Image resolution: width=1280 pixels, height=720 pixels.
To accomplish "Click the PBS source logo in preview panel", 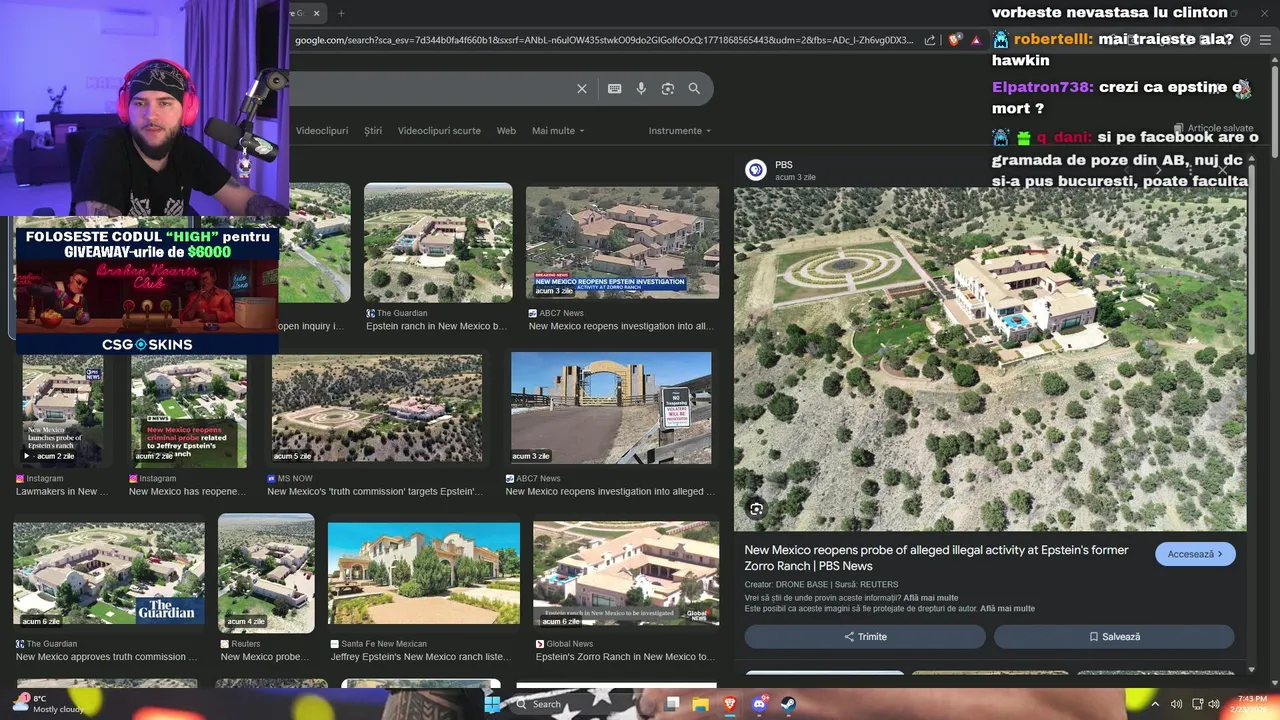I will [x=756, y=170].
